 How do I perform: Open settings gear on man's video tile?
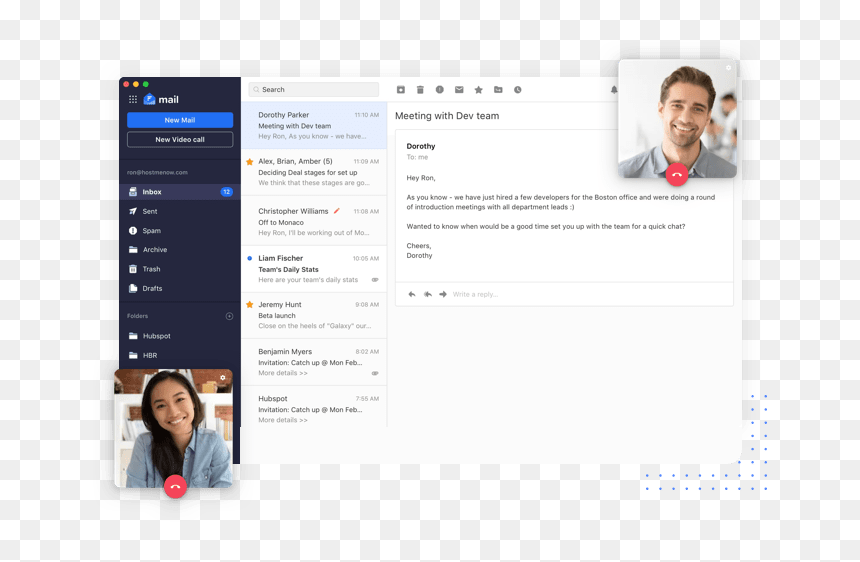click(728, 68)
